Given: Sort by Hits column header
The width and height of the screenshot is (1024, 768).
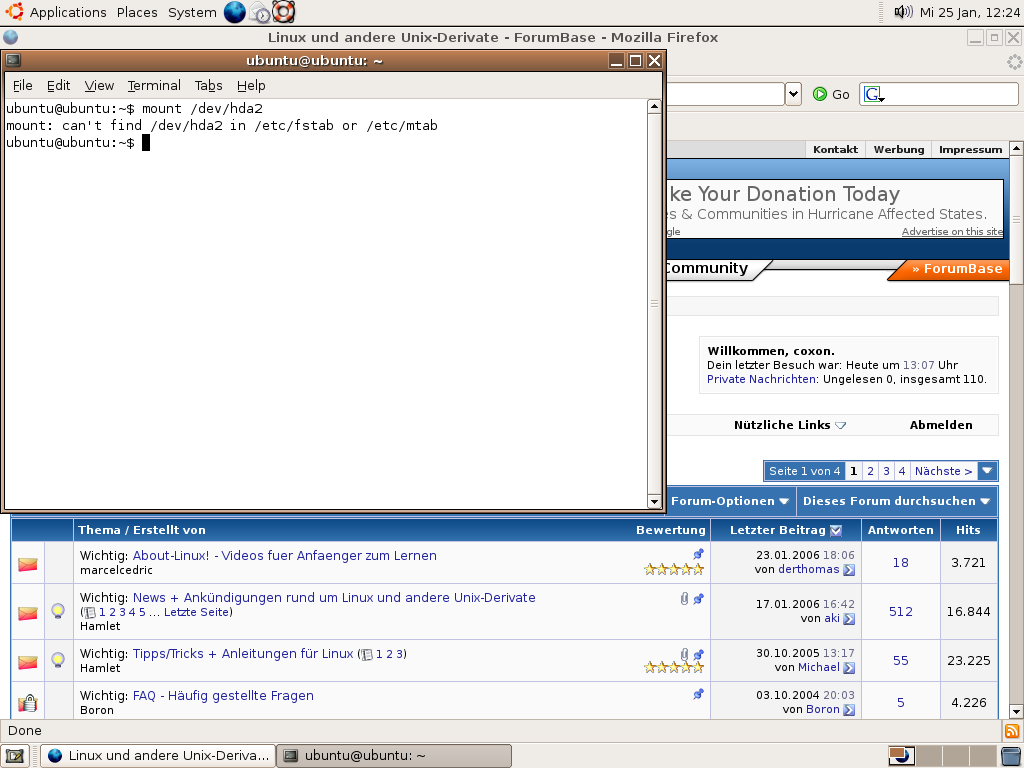Looking at the screenshot, I should tap(968, 530).
